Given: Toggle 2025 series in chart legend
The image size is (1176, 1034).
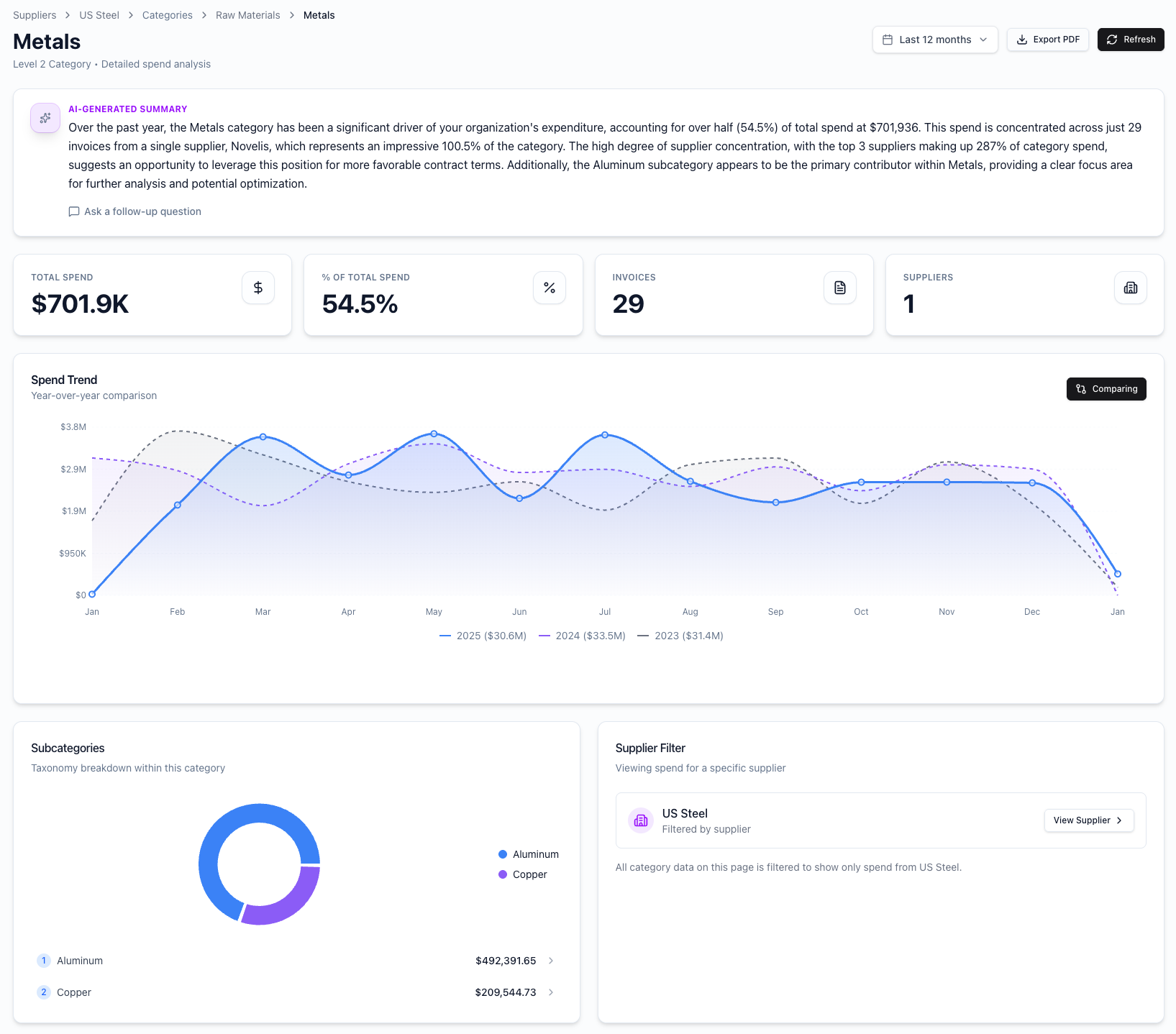Looking at the screenshot, I should coord(483,636).
